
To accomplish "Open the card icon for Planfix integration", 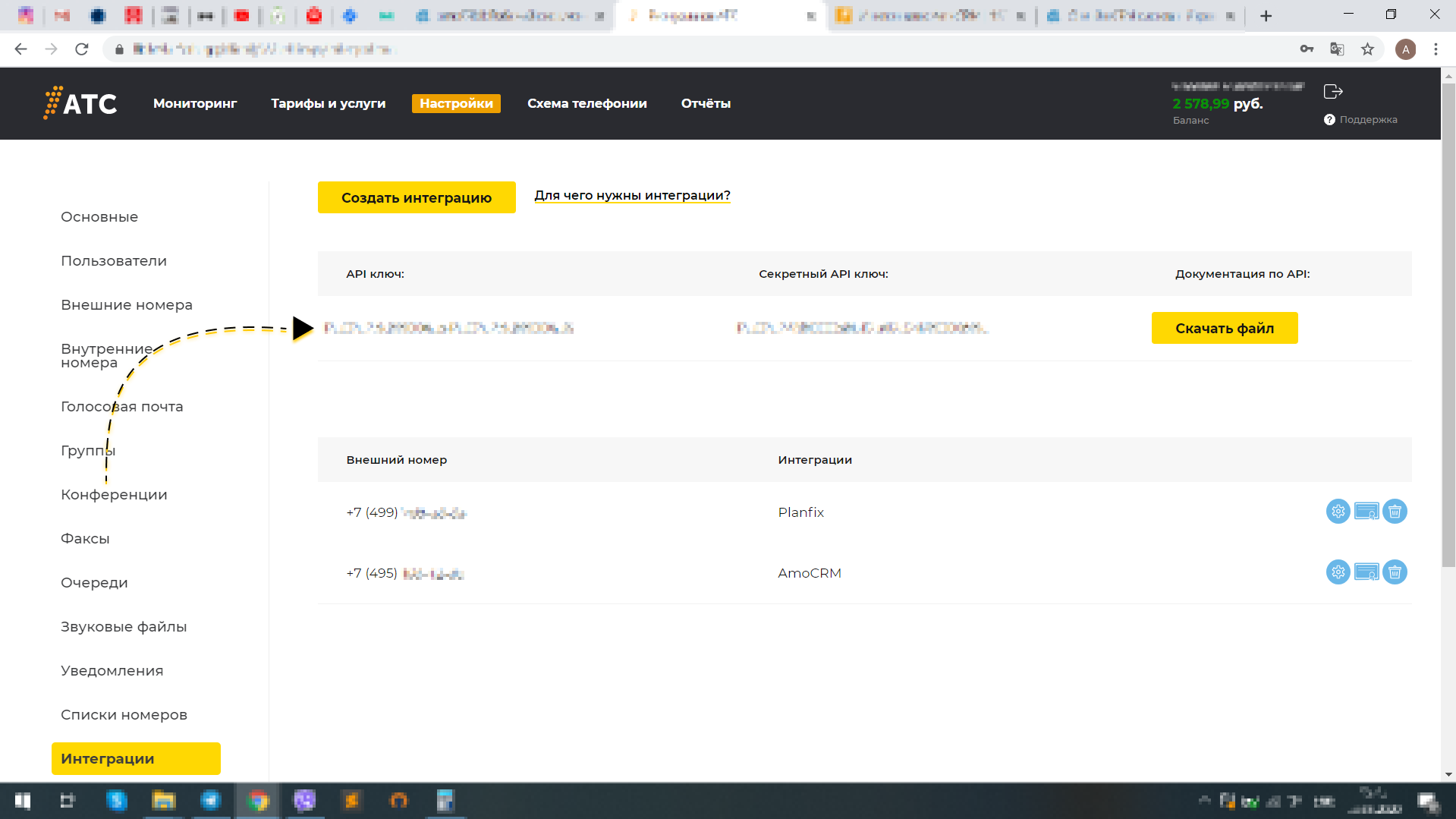I will point(1366,512).
